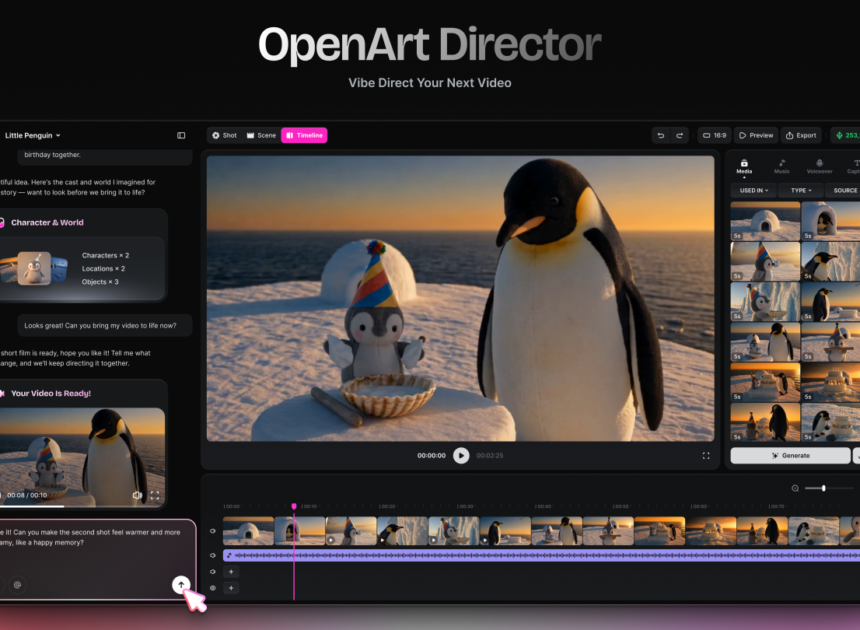Select the first igloo clip on the timeline
The image size is (860, 630).
click(x=248, y=531)
